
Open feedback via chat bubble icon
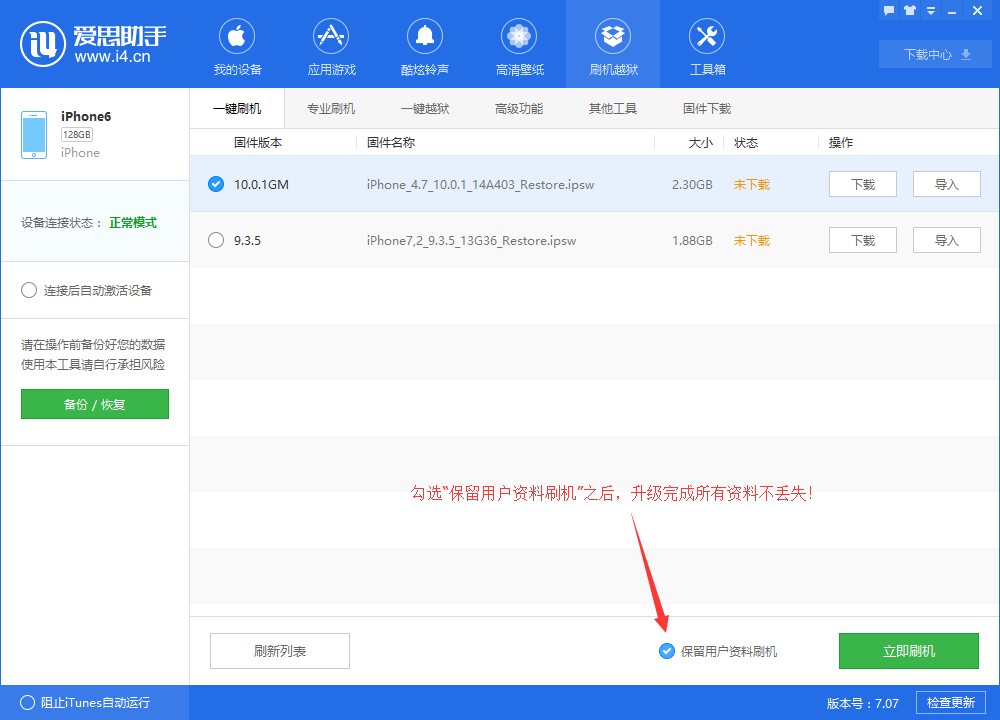(x=889, y=10)
